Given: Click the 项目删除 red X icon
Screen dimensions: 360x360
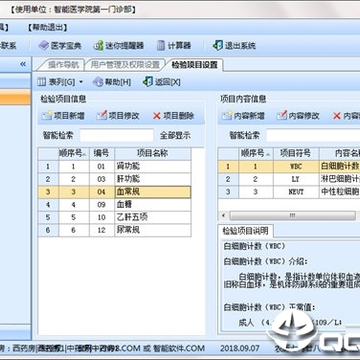Looking at the screenshot, I should 157,116.
